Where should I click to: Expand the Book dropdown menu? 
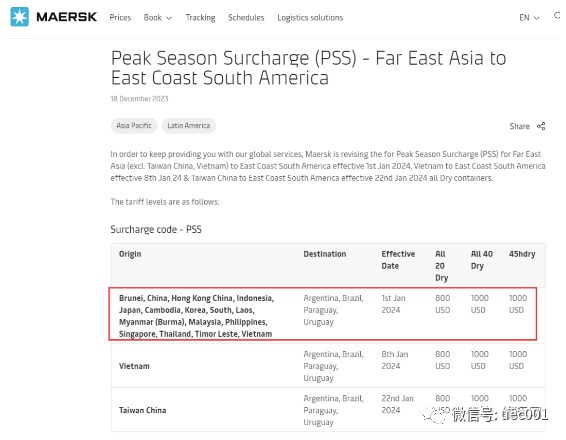[158, 18]
